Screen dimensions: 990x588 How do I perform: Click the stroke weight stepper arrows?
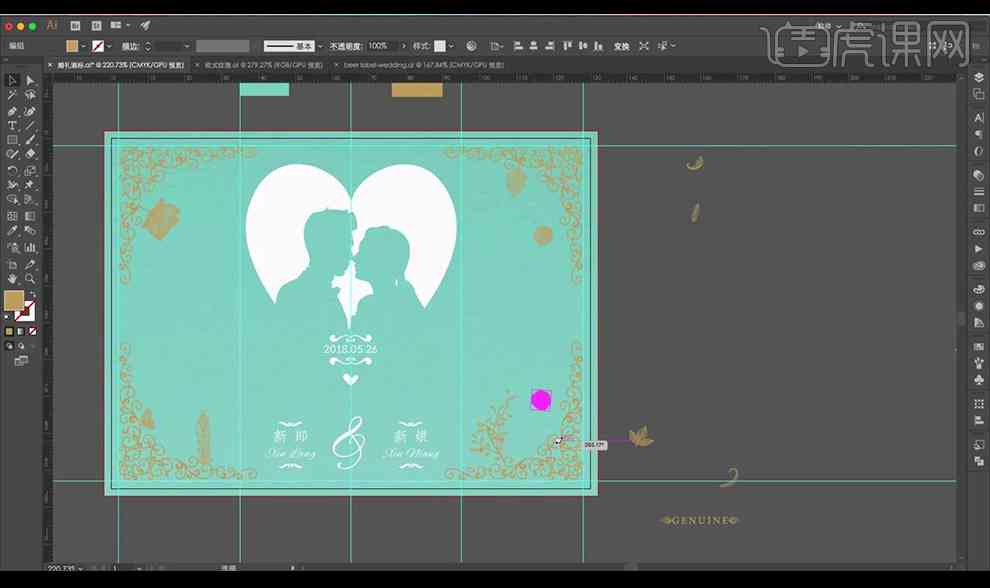click(x=148, y=46)
